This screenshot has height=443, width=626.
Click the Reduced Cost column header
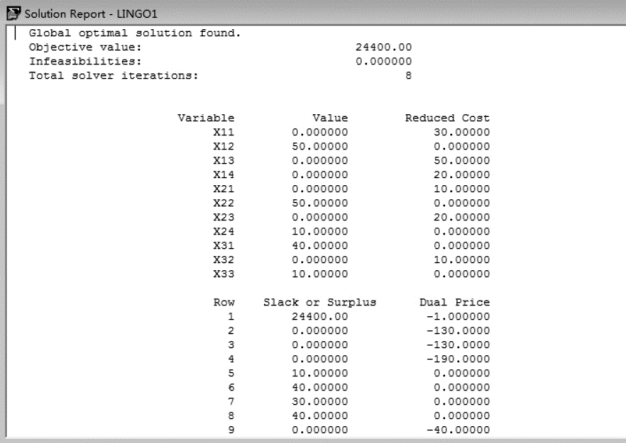point(446,118)
